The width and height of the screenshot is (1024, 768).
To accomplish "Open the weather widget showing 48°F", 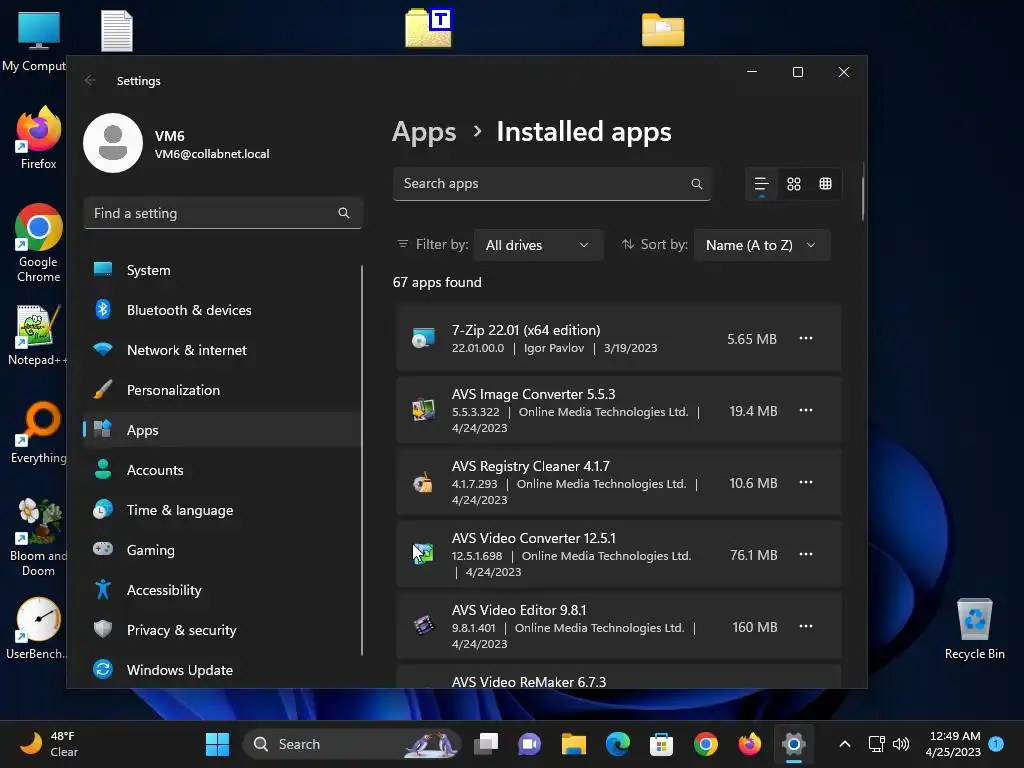I will pyautogui.click(x=48, y=744).
